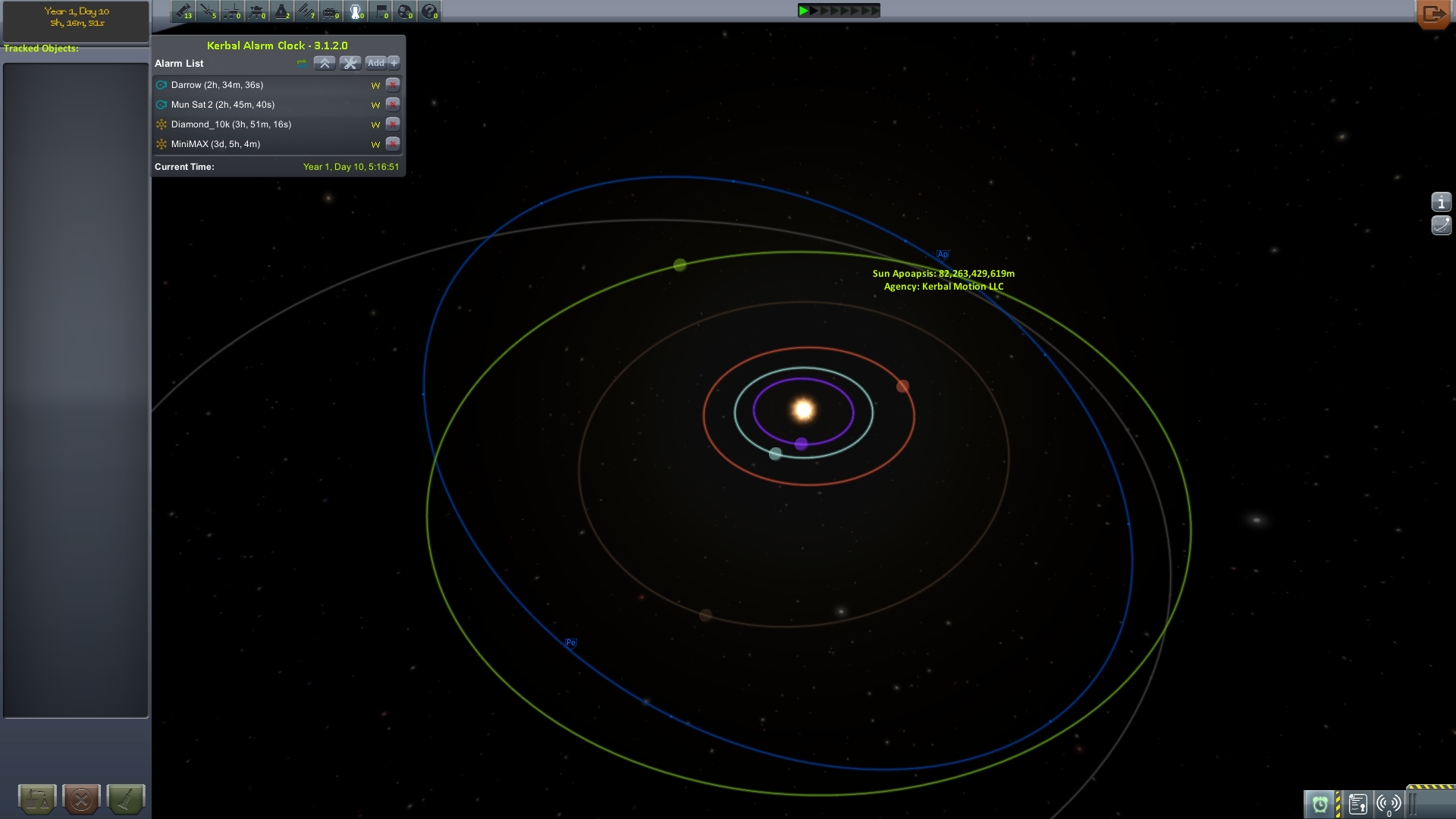1456x819 pixels.
Task: Select the dim brown planet on faint orbit
Action: (705, 615)
